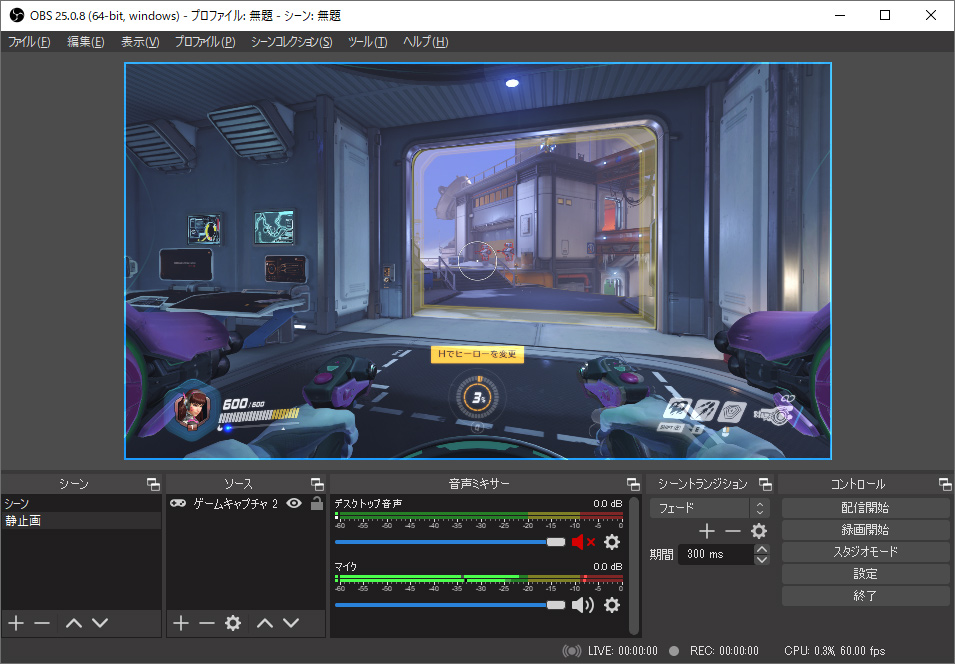Open デスクトップ音声 audio settings gear

coord(612,542)
